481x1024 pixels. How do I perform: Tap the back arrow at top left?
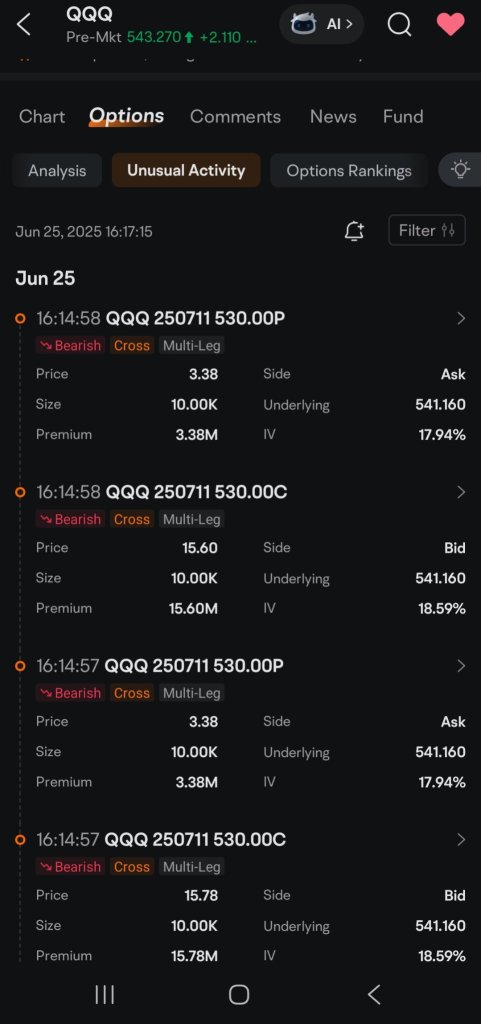(x=23, y=25)
